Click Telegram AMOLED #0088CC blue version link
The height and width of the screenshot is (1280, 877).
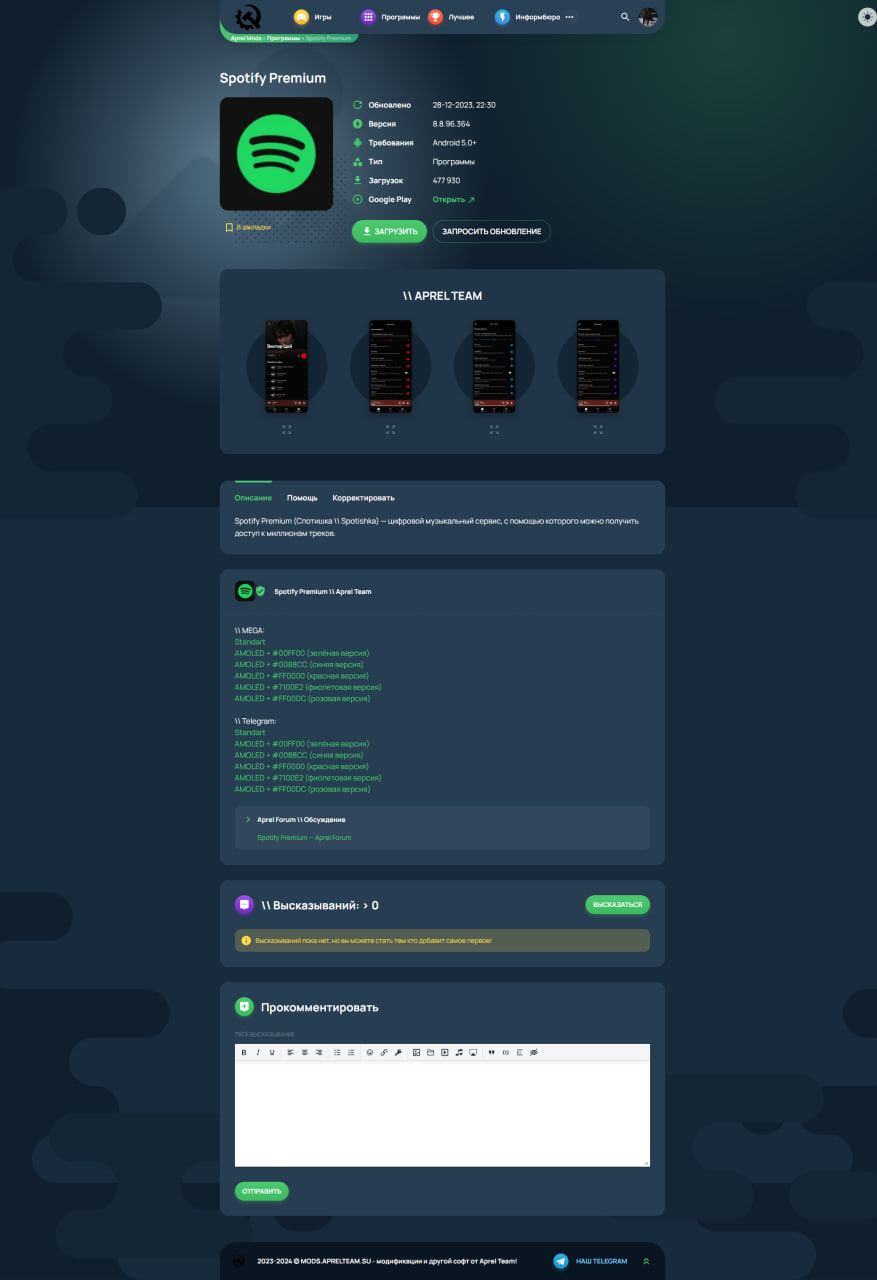(x=299, y=755)
